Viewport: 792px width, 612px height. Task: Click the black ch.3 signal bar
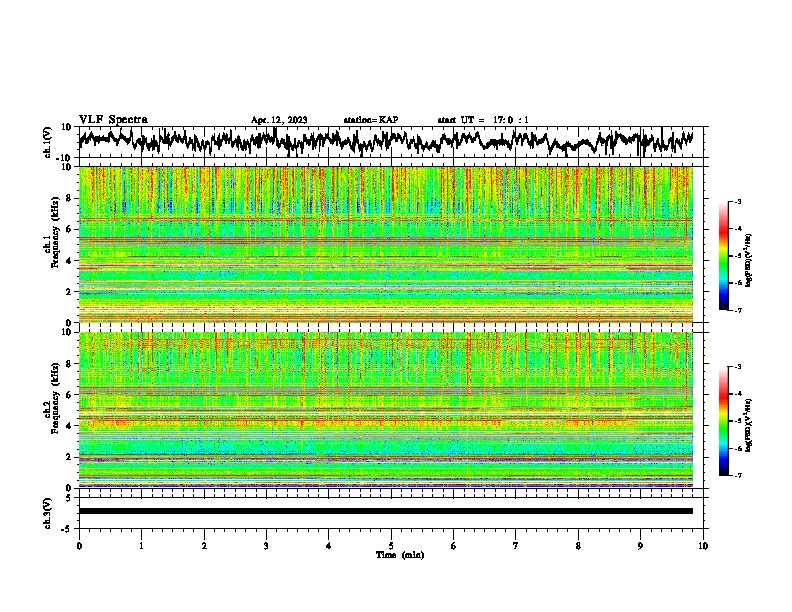pyautogui.click(x=386, y=511)
